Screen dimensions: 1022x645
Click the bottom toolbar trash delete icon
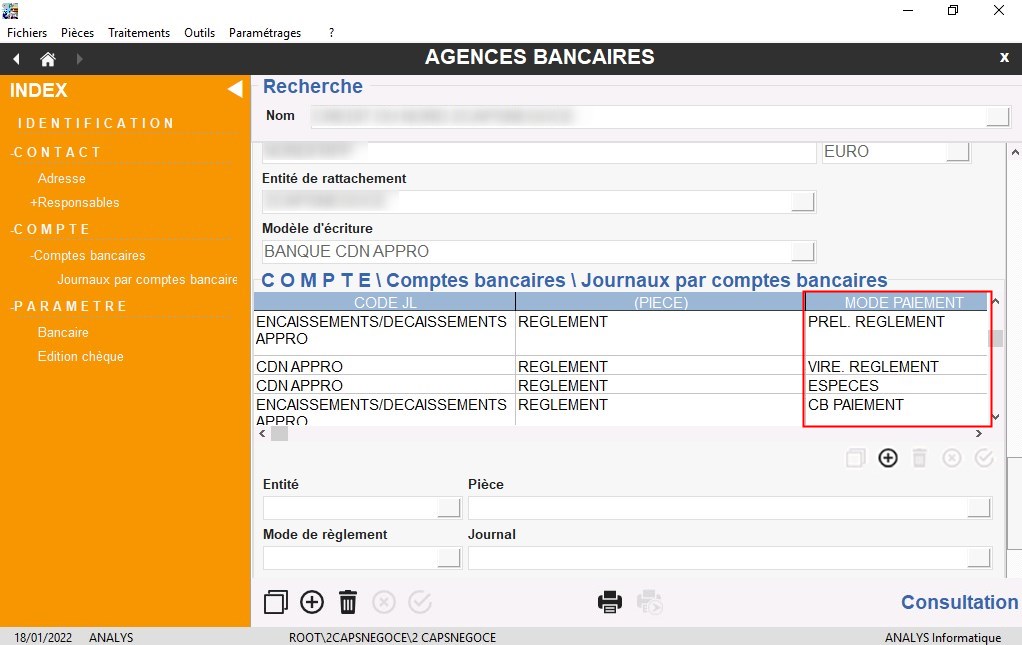point(348,602)
